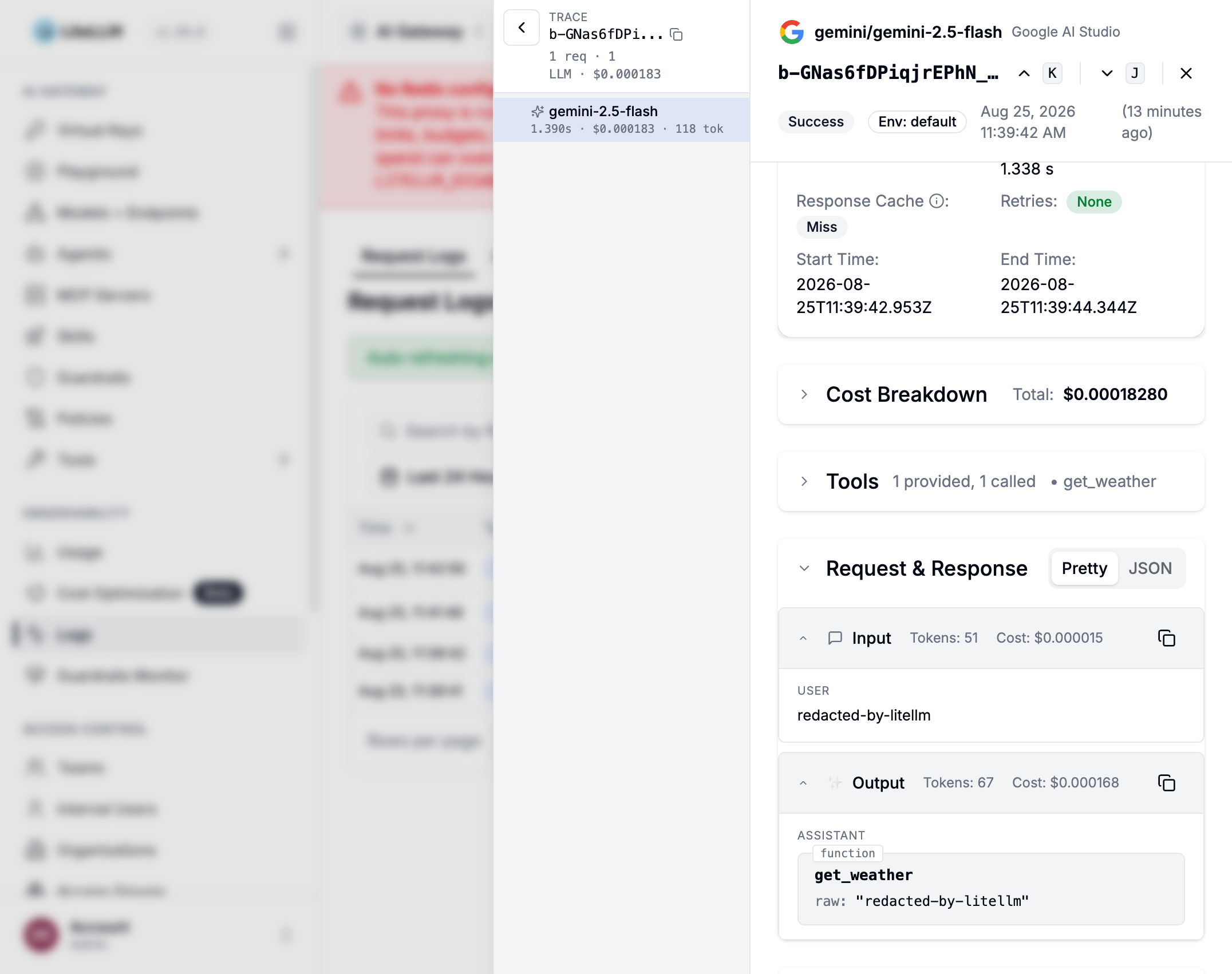Copy the Input message content

tap(1166, 638)
